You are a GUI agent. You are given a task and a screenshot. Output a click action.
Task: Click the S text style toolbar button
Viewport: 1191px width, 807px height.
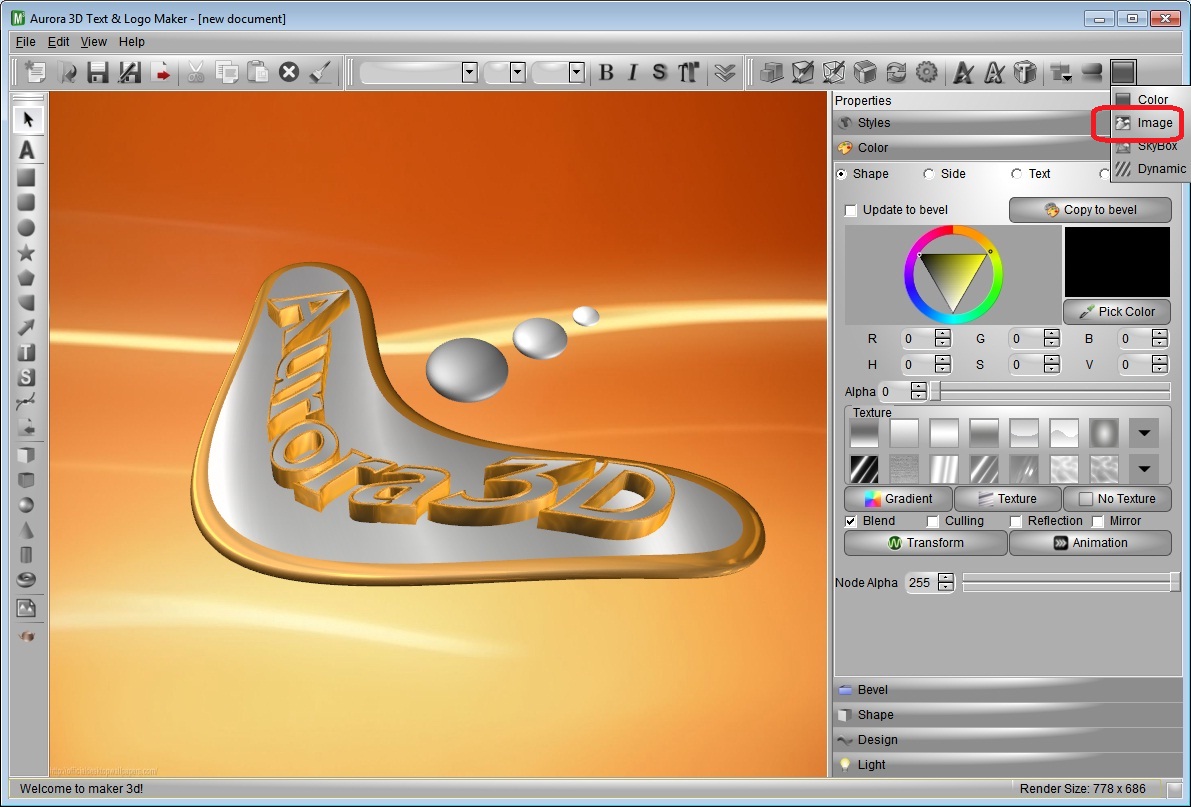(659, 72)
